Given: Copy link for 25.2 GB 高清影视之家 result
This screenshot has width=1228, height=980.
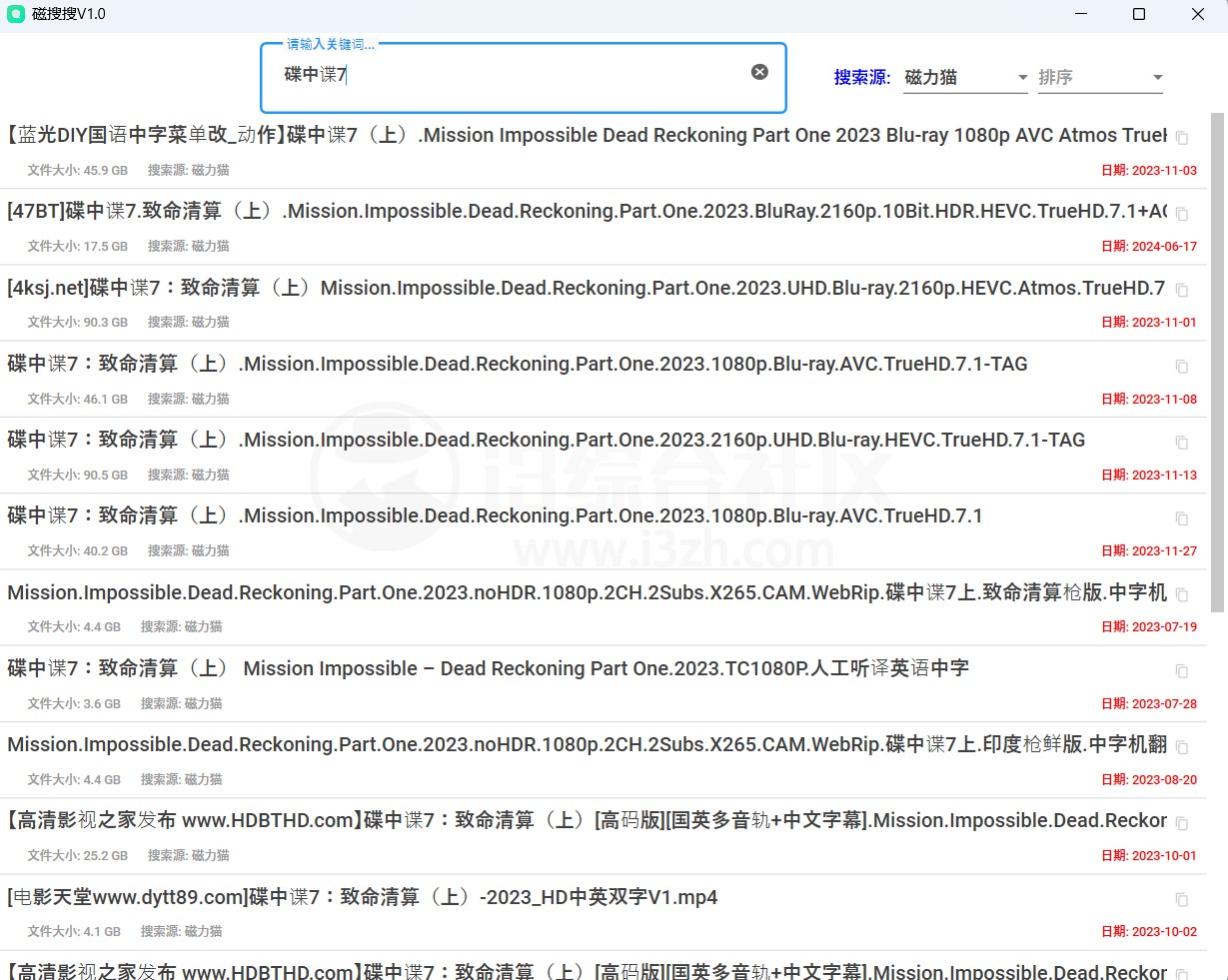Looking at the screenshot, I should point(1182,823).
